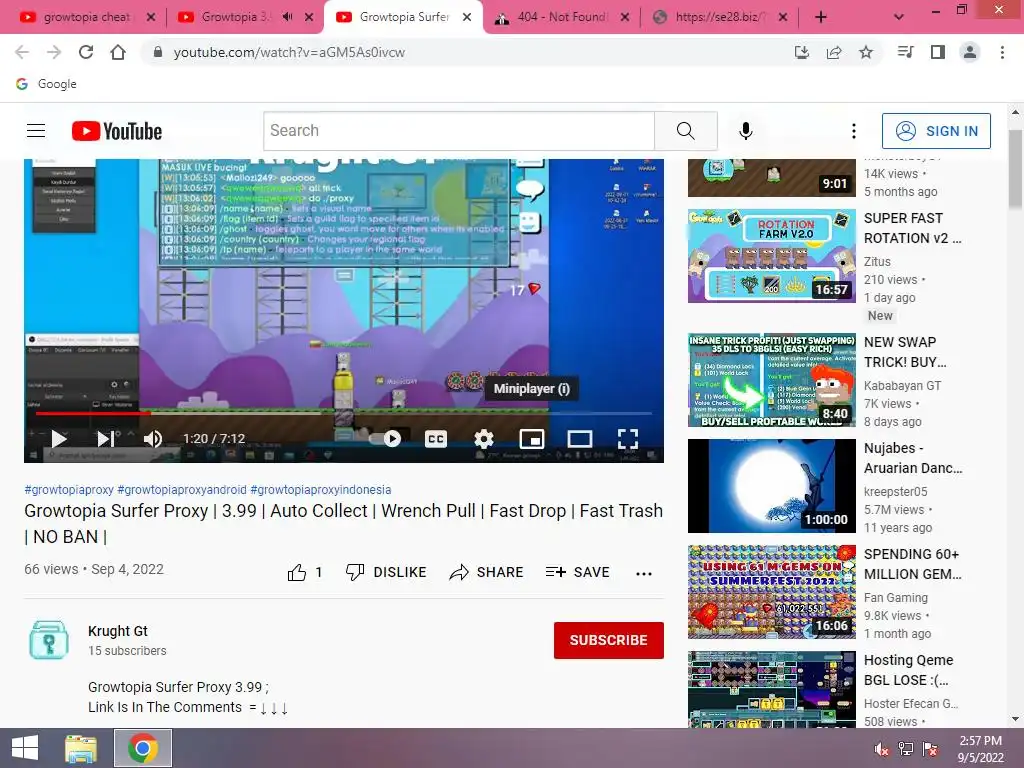Open Nujabes Aruarian Dance thumbnail
Screen dimensions: 1024x768
pos(771,486)
